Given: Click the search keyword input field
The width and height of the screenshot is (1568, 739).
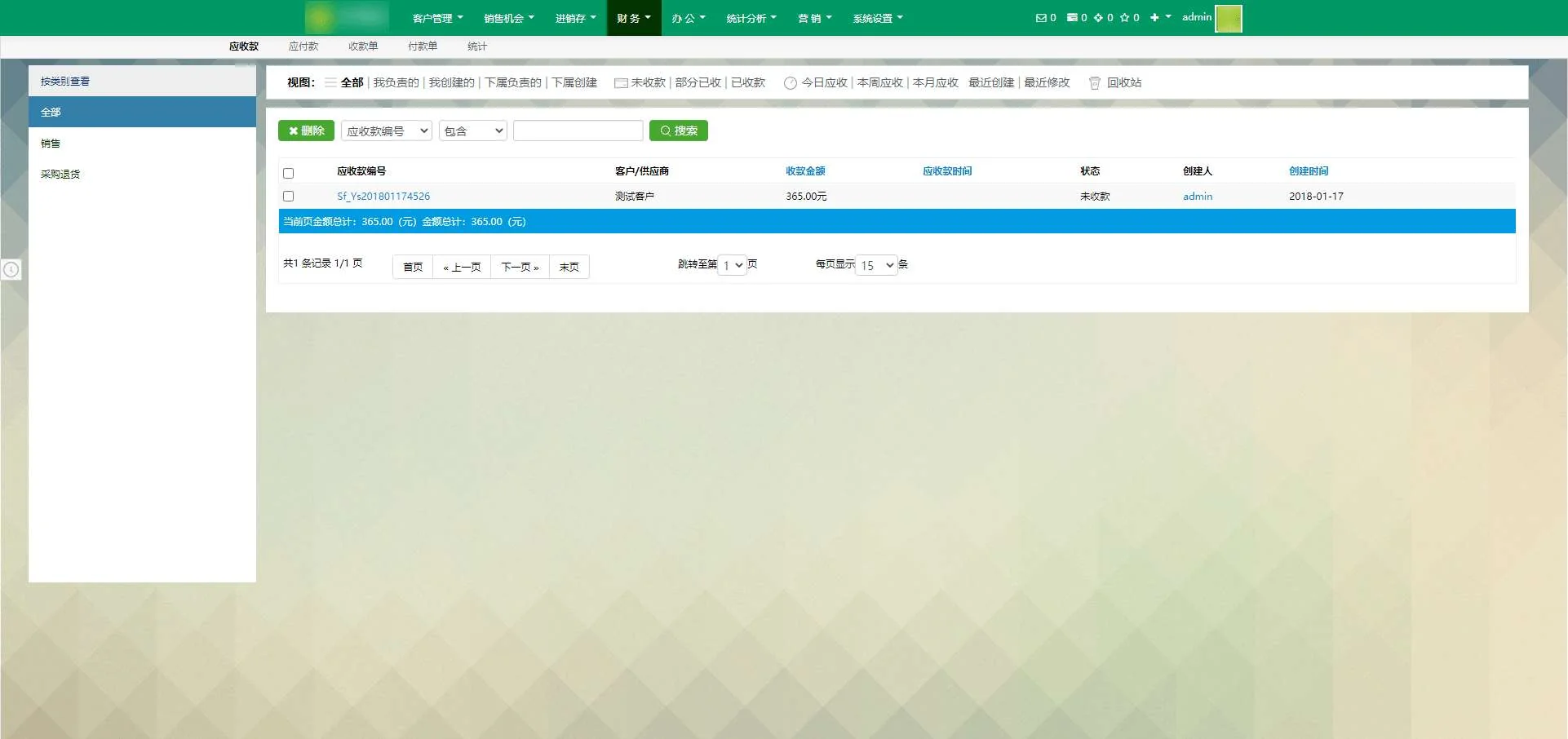Looking at the screenshot, I should pos(578,131).
